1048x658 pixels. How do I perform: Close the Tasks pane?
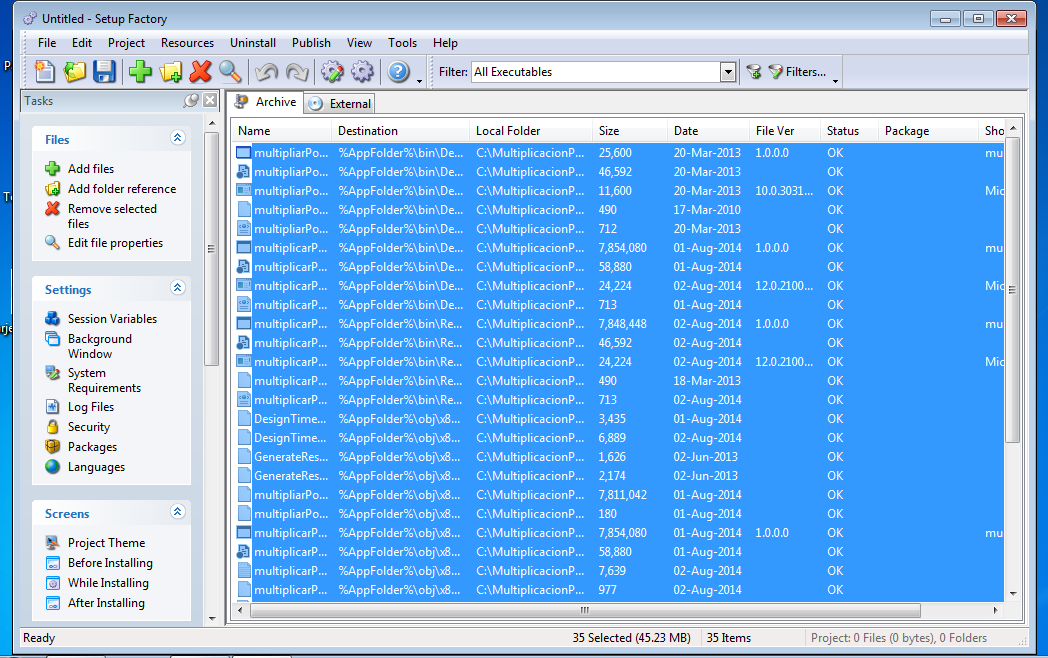210,100
